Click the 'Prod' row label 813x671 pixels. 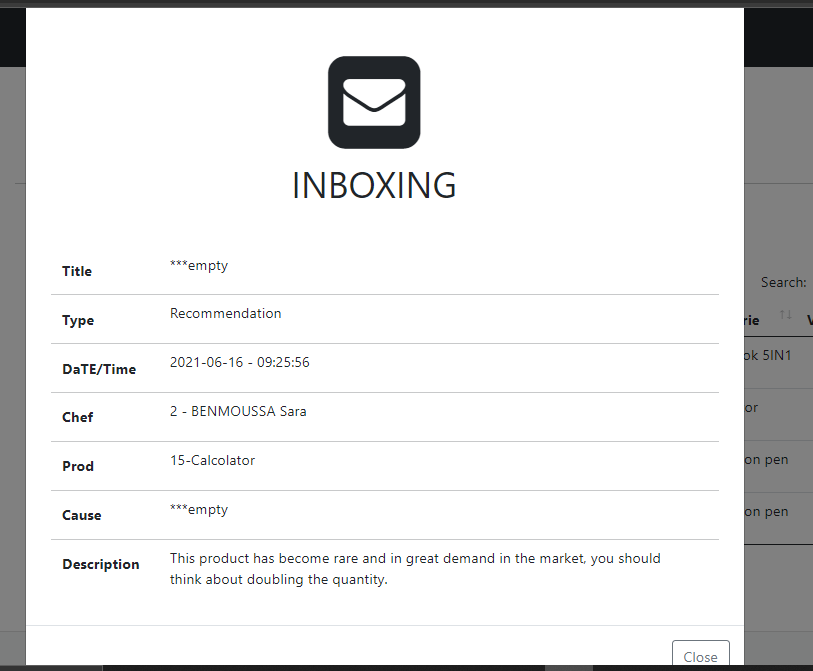pyautogui.click(x=78, y=466)
